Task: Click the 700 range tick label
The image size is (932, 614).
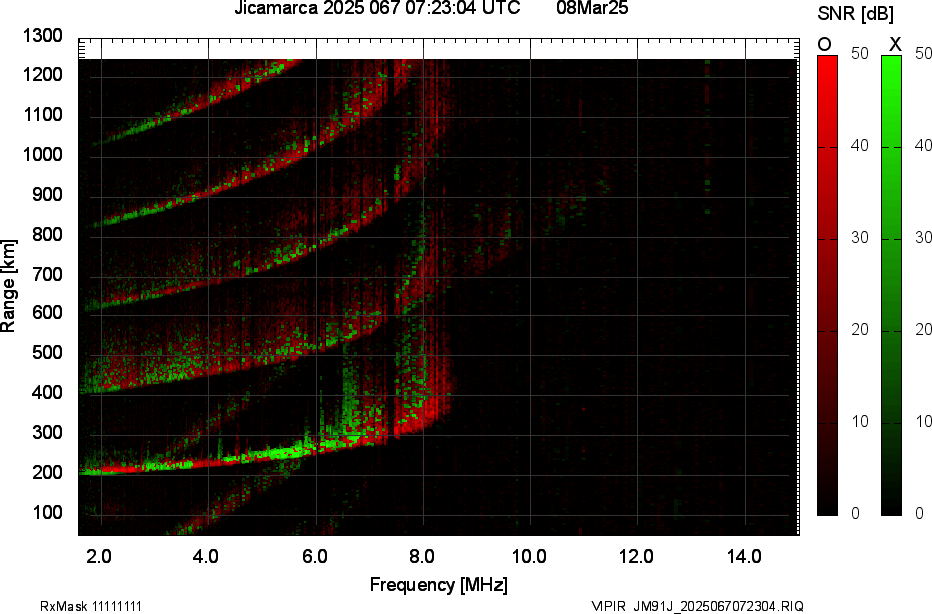Action: click(46, 274)
